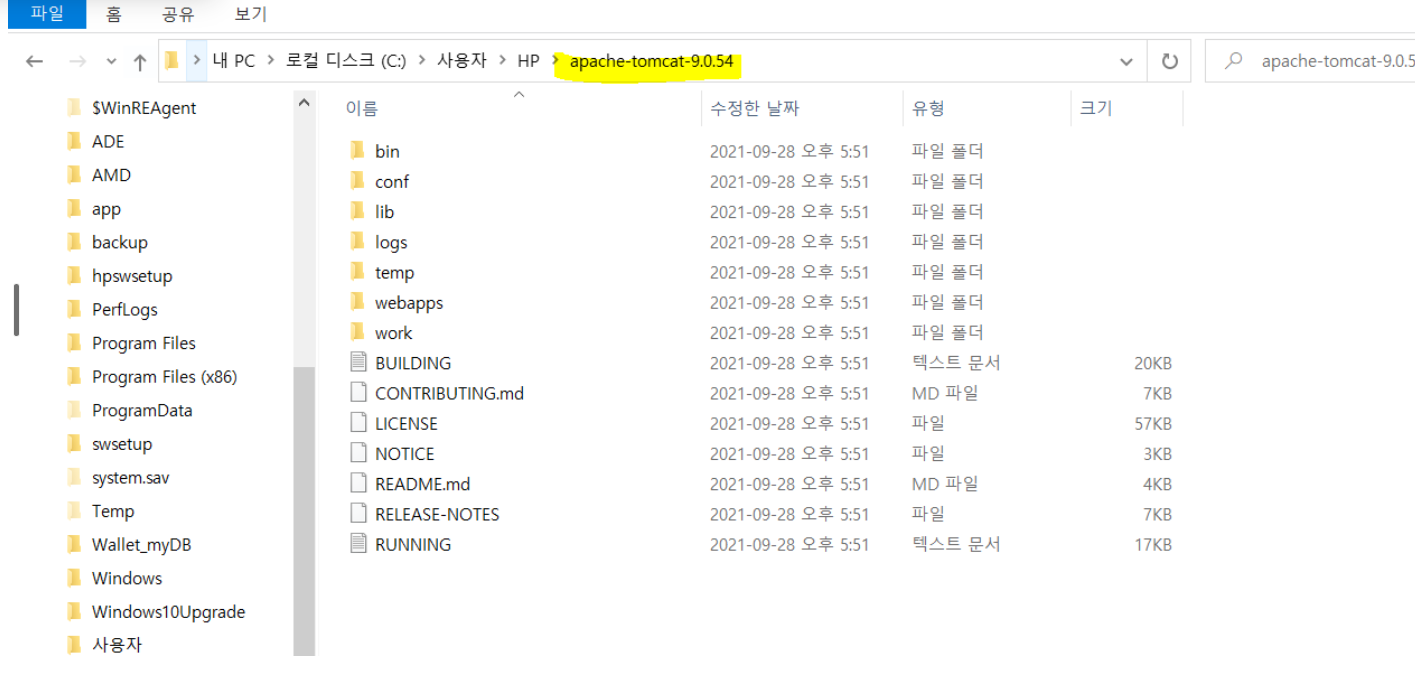
Task: Select the bin folder icon
Action: [358, 151]
